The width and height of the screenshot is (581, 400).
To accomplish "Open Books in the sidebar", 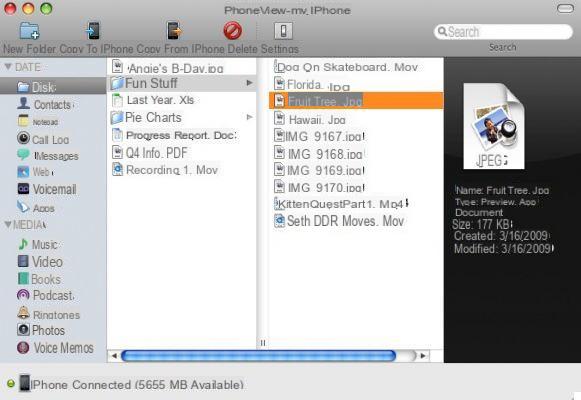I will coord(39,279).
